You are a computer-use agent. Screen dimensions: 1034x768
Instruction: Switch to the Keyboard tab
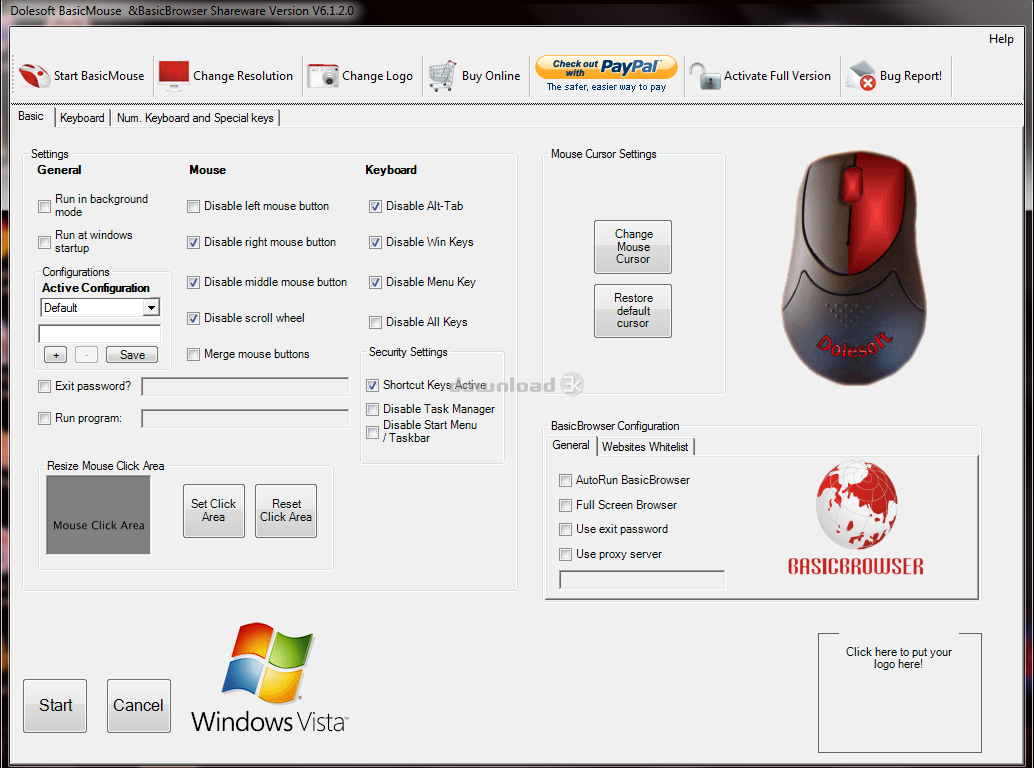(x=82, y=117)
